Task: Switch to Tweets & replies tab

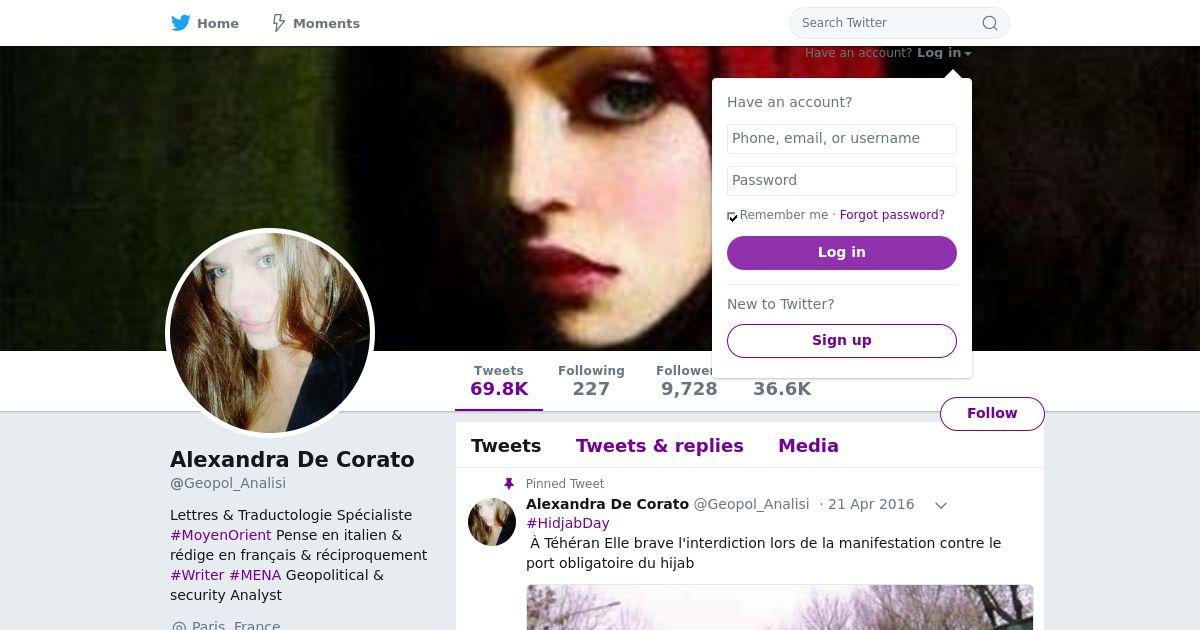Action: pos(660,446)
